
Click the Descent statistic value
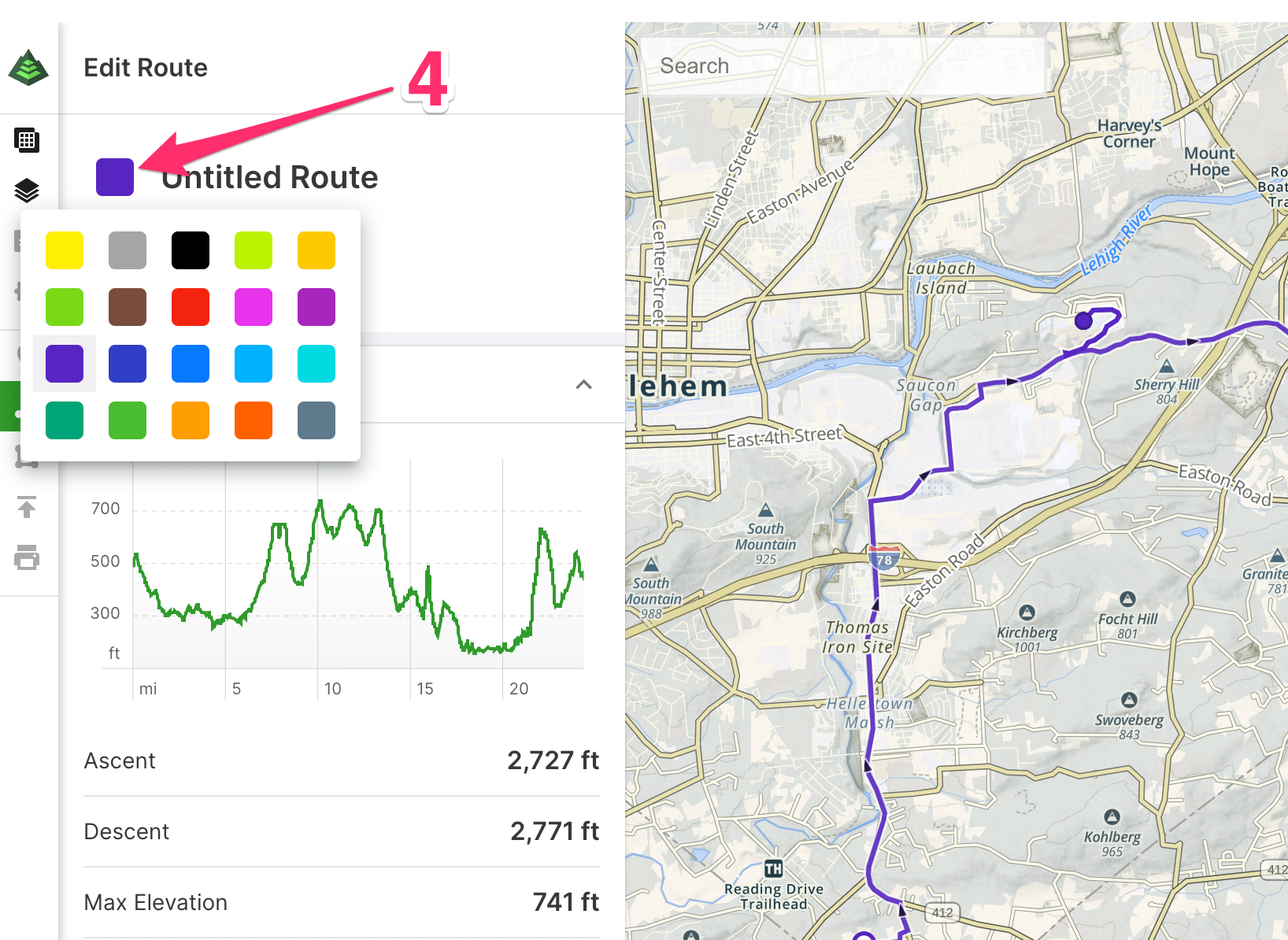(x=554, y=831)
